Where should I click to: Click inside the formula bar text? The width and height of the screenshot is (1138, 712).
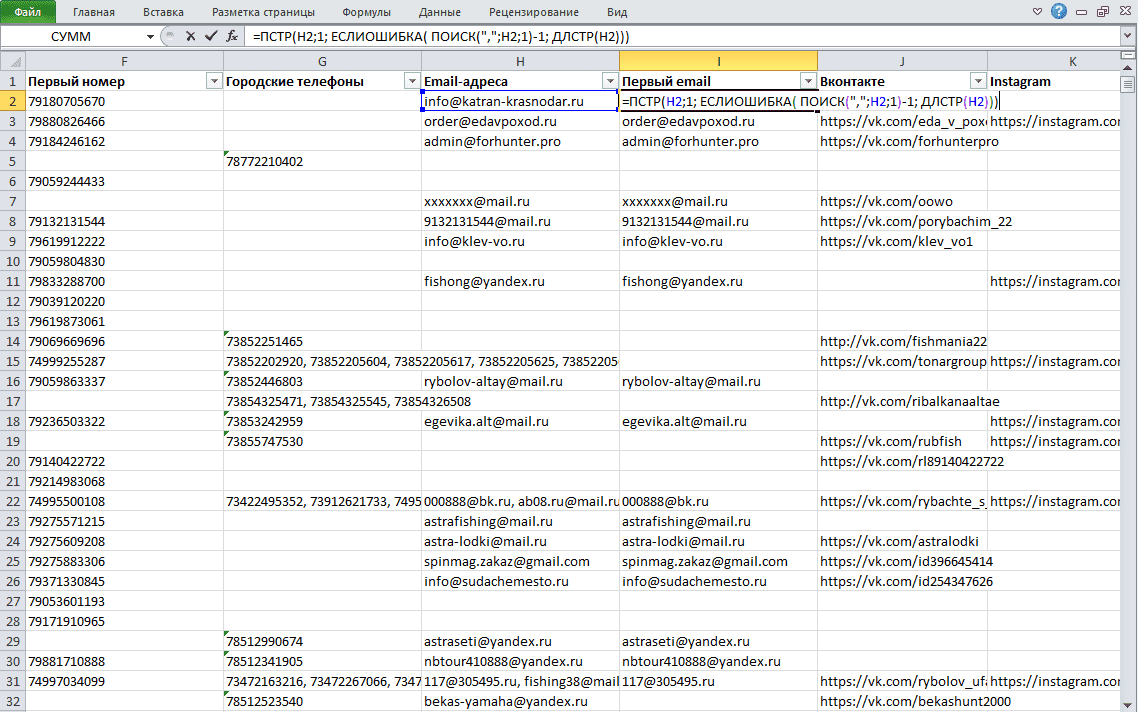click(441, 36)
